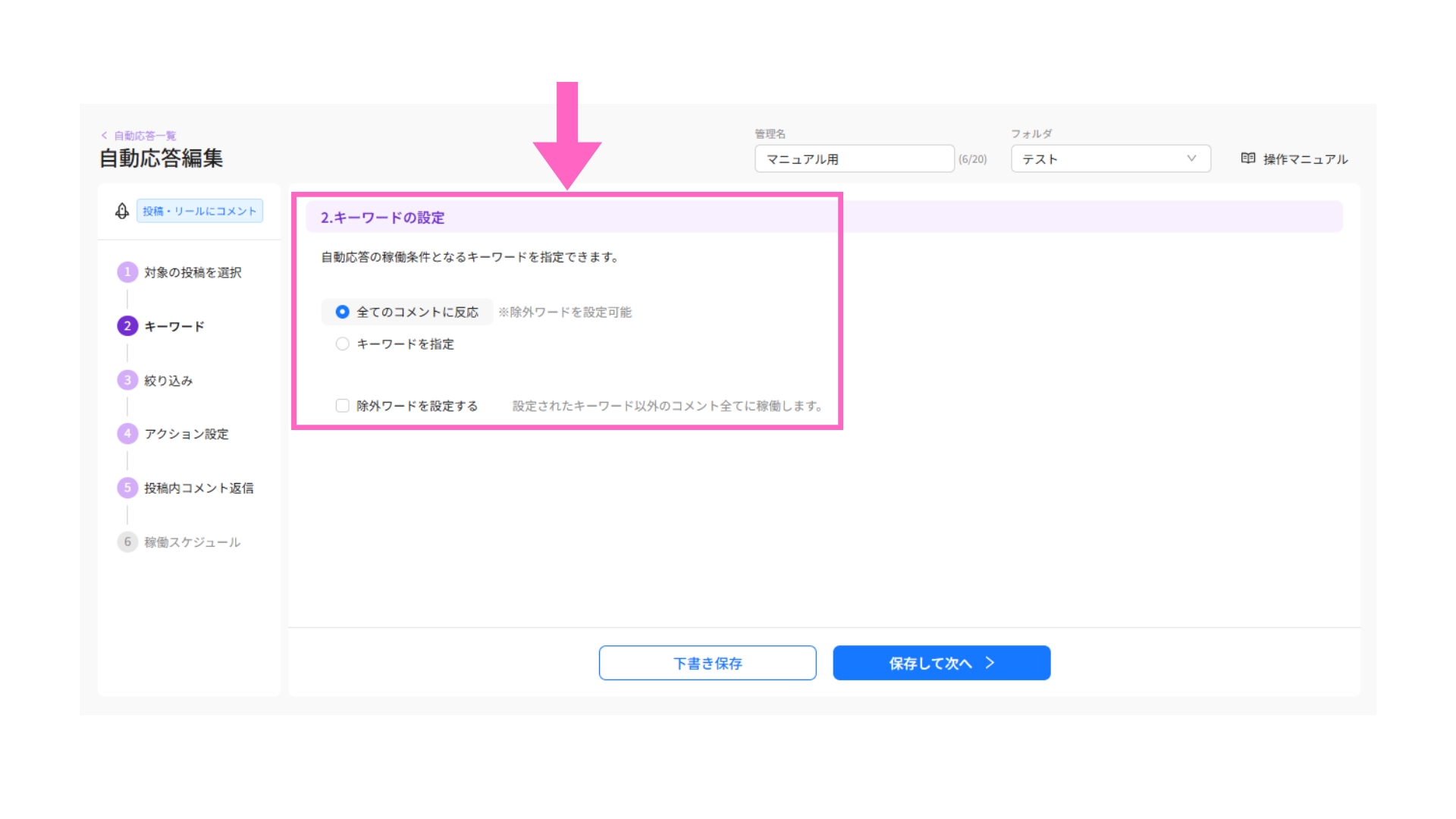This screenshot has width=1456, height=819.
Task: Click the フォルダ dropdown chevron arrow
Action: pyautogui.click(x=1191, y=158)
